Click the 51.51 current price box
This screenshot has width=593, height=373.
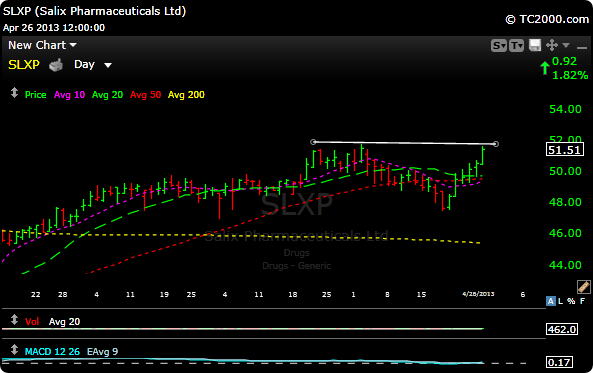click(565, 150)
